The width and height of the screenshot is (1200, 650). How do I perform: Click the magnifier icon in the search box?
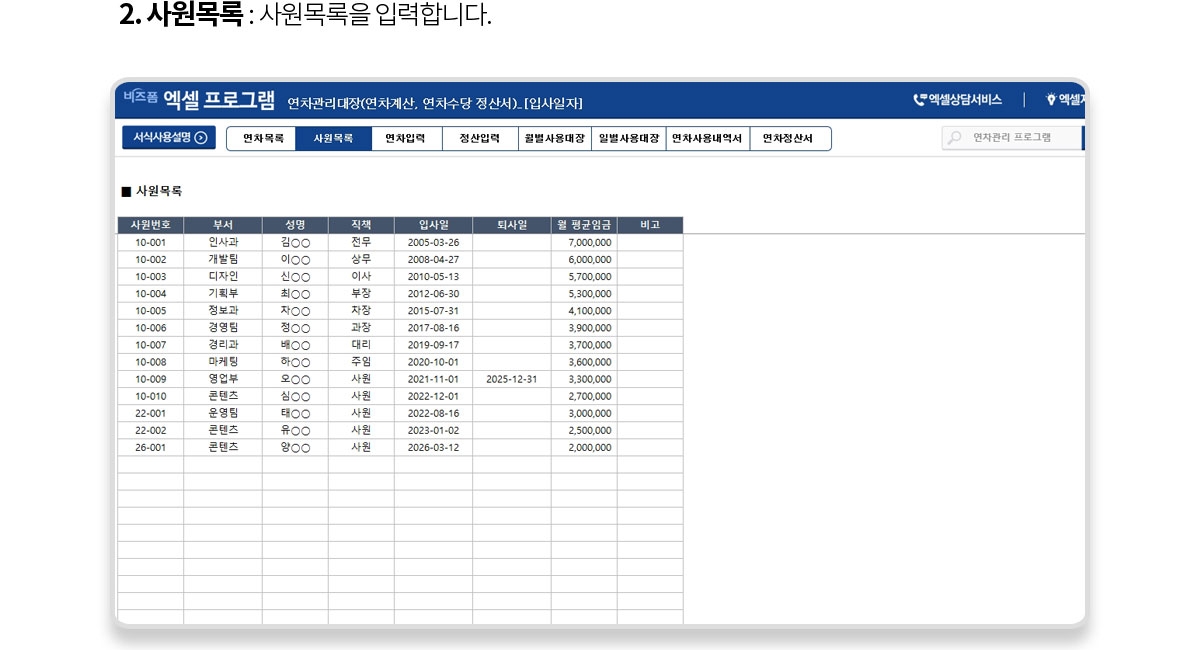click(x=955, y=138)
